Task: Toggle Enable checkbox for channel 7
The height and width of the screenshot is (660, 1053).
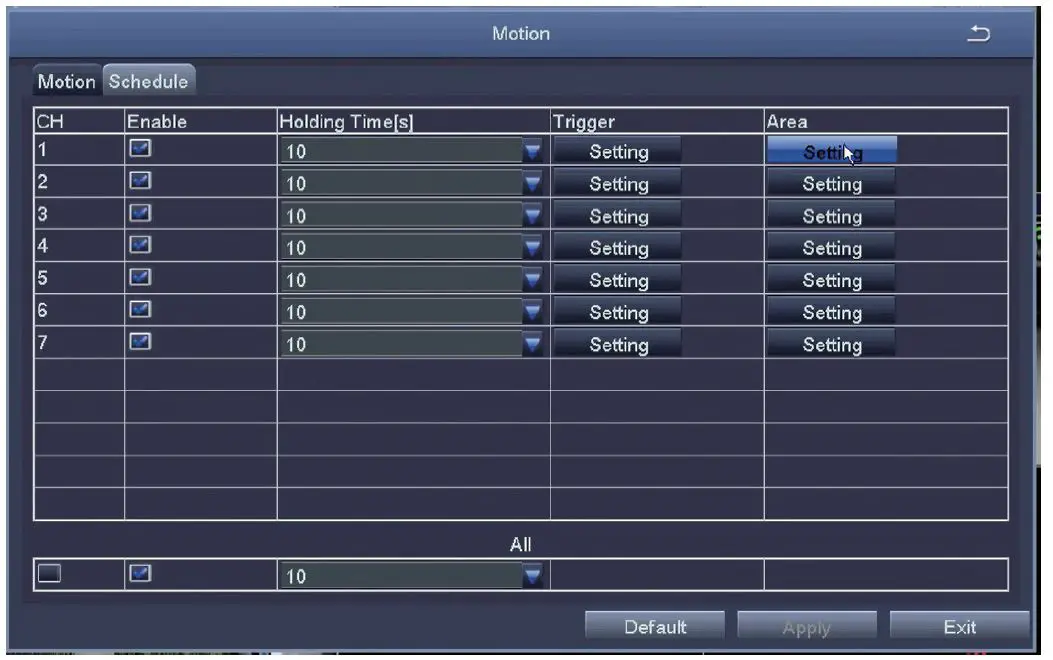Action: pyautogui.click(x=140, y=341)
